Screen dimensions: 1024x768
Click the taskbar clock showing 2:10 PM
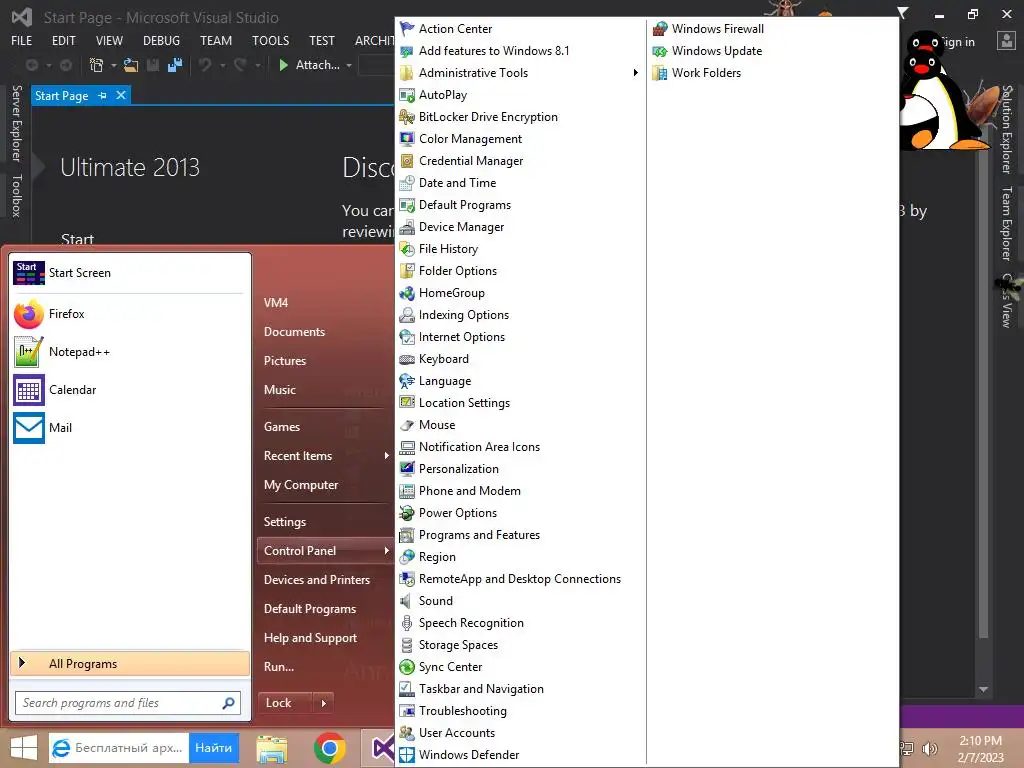coord(980,749)
